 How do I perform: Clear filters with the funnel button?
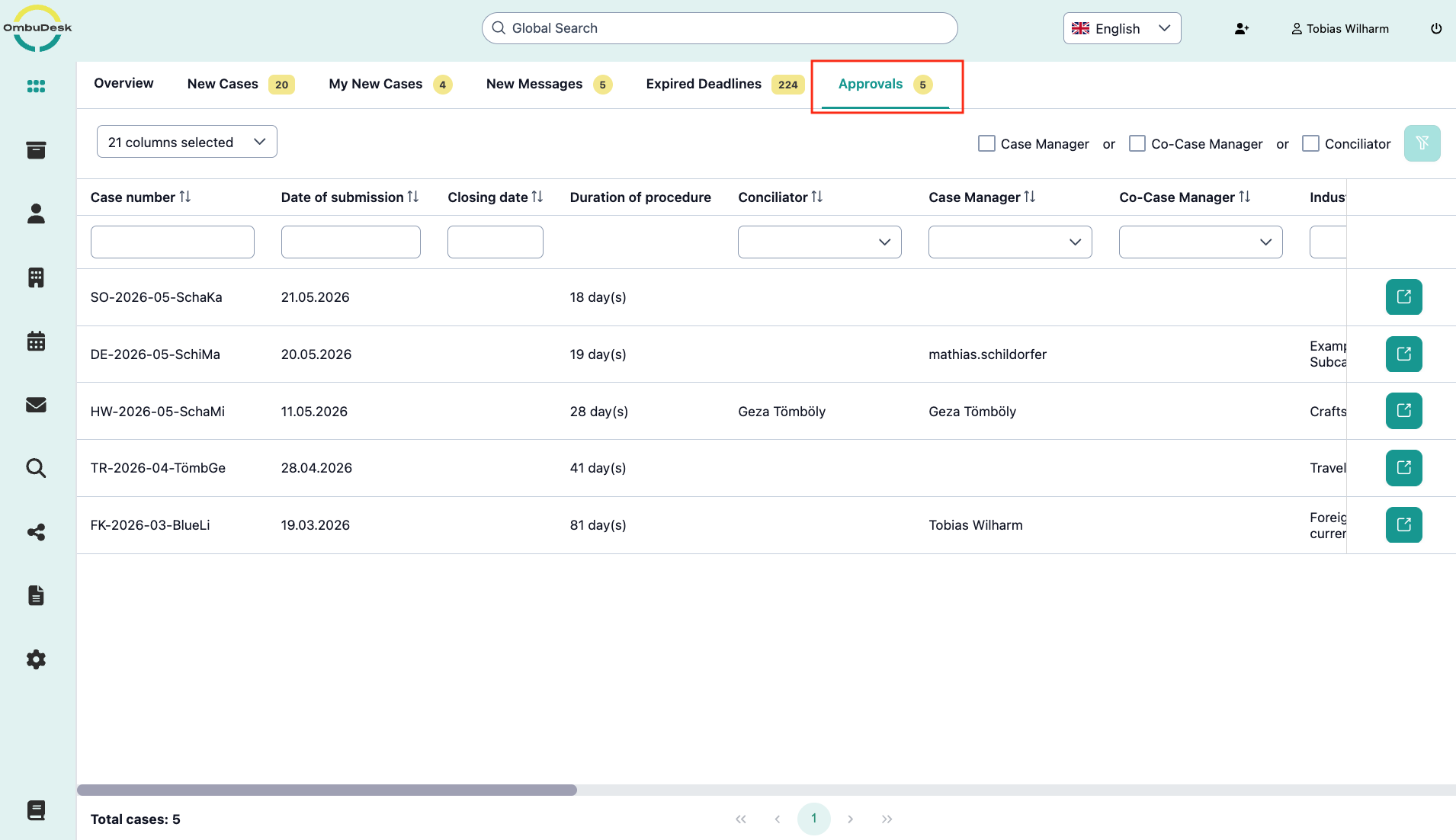pos(1422,143)
